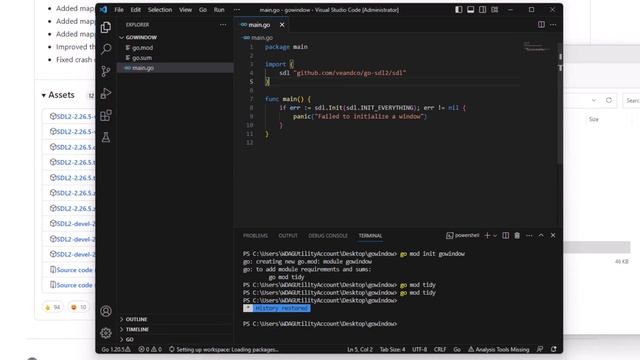Viewport: 640px width, 360px height.
Task: Open Customize Layout icon
Action: click(x=494, y=9)
